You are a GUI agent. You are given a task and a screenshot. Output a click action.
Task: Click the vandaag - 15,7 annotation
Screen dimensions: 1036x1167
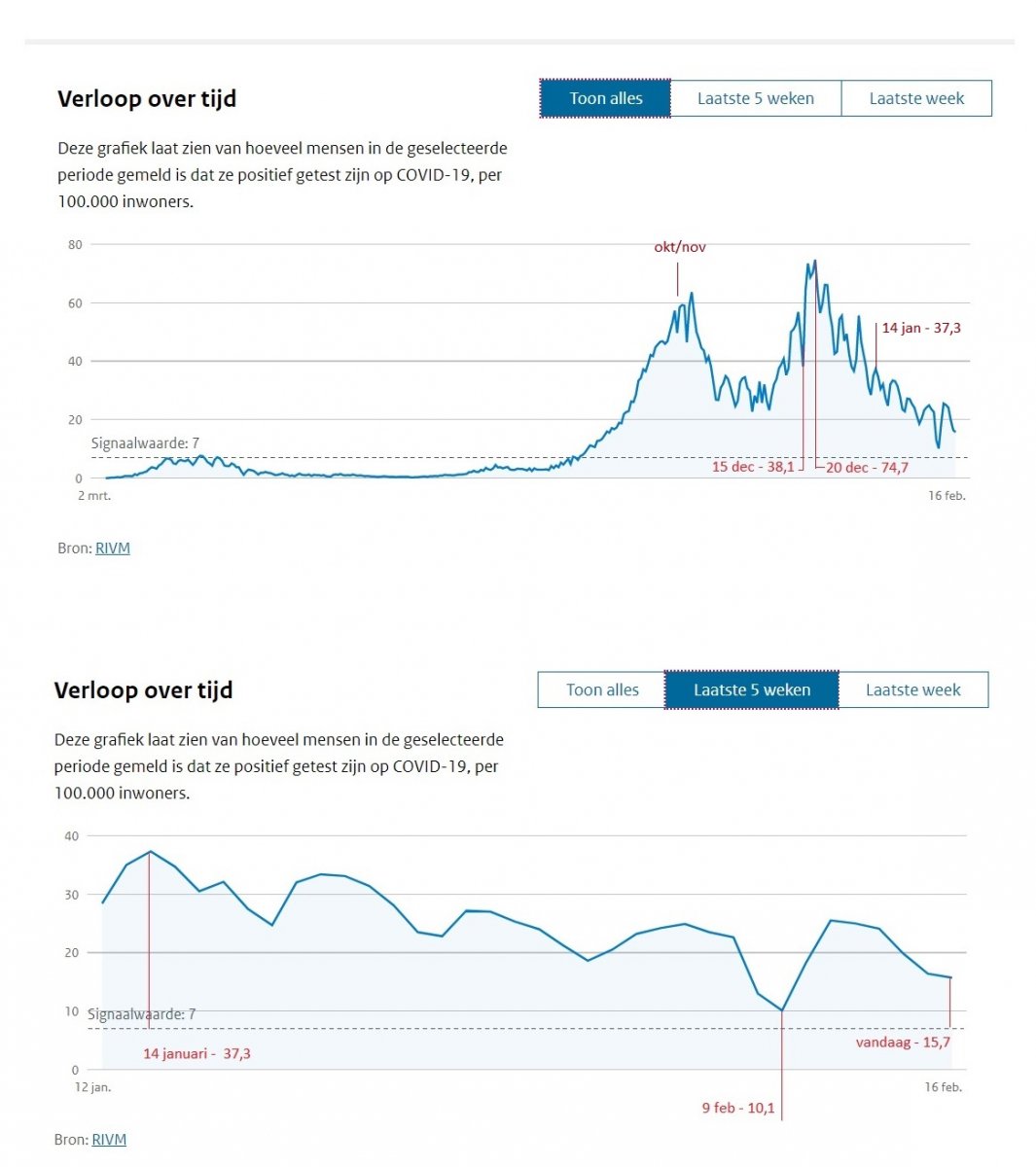tap(903, 1042)
